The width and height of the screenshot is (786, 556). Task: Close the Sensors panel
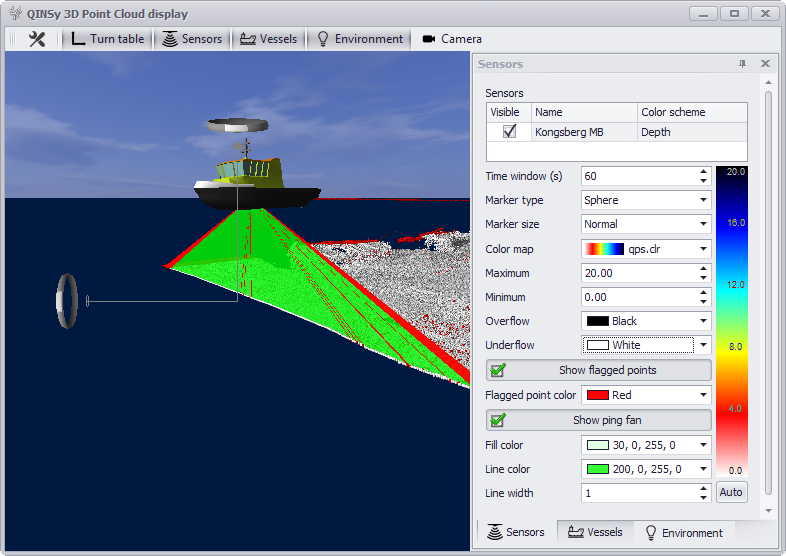(765, 64)
